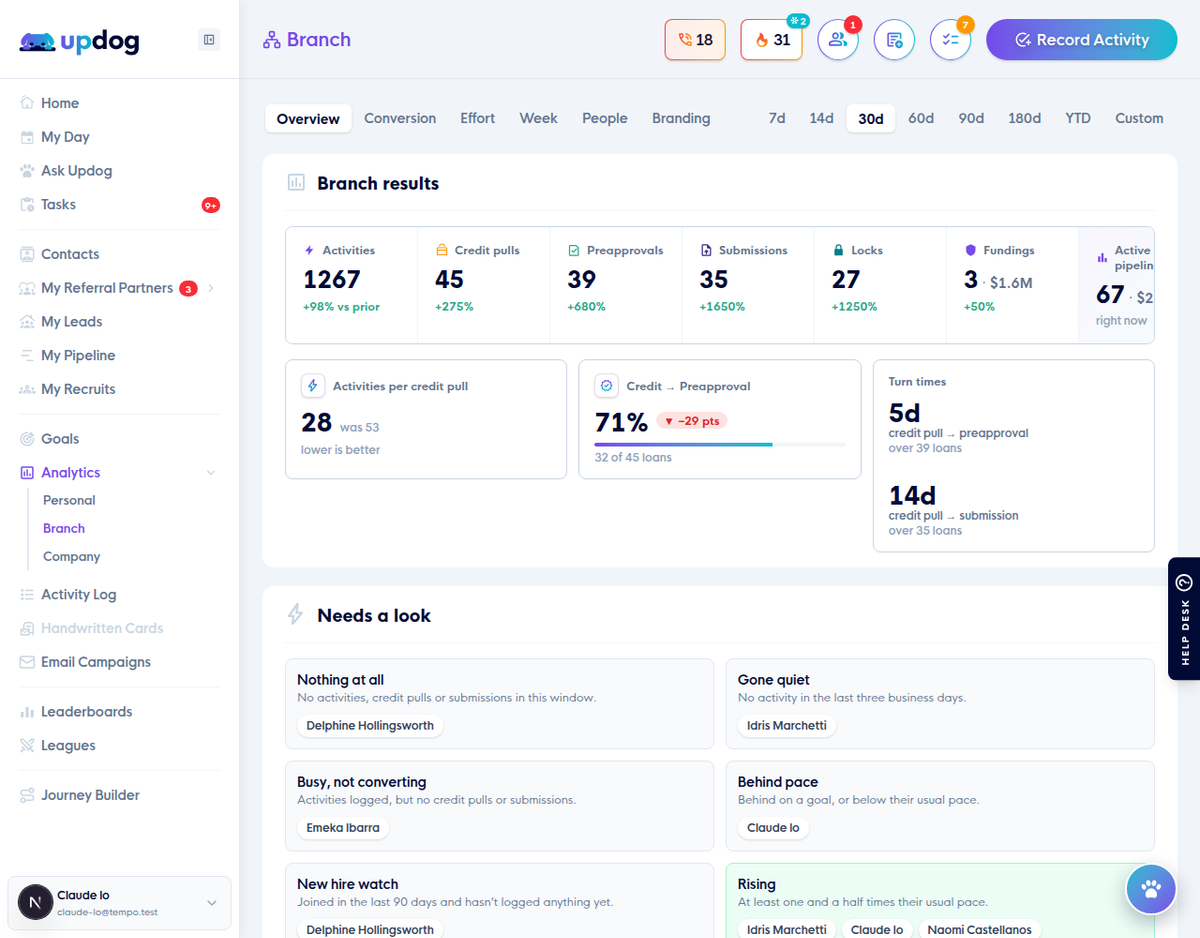Switch to the Week tab

point(538,118)
